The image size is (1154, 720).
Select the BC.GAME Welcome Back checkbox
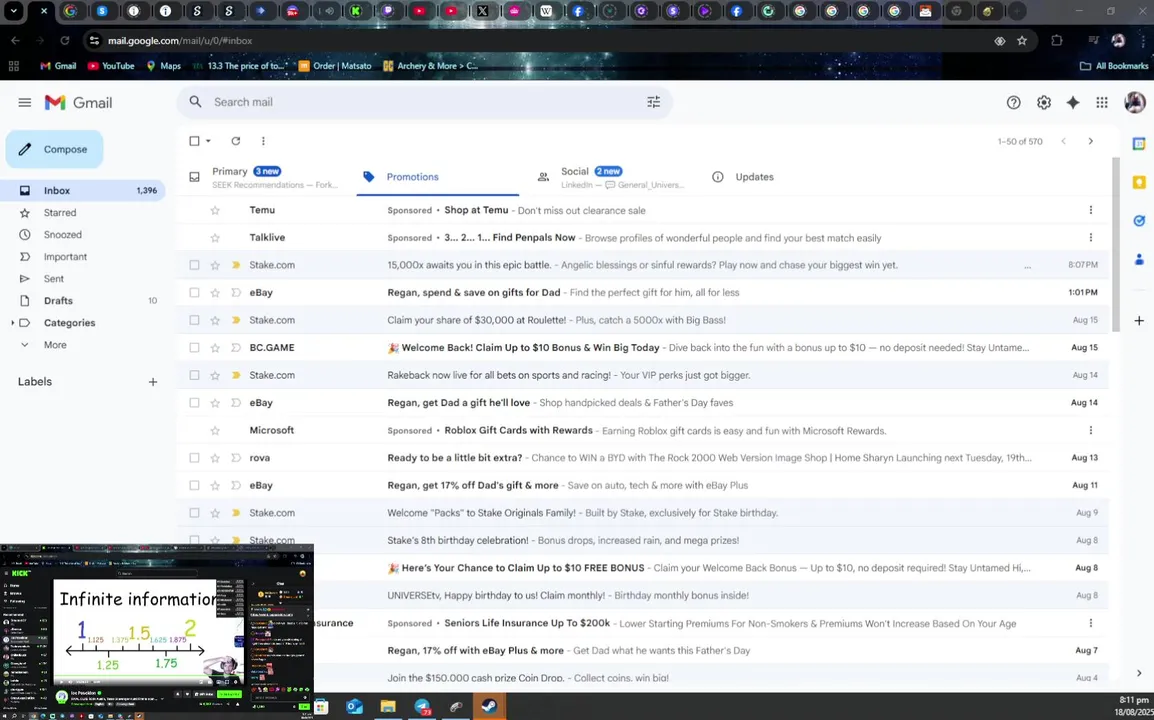[194, 347]
